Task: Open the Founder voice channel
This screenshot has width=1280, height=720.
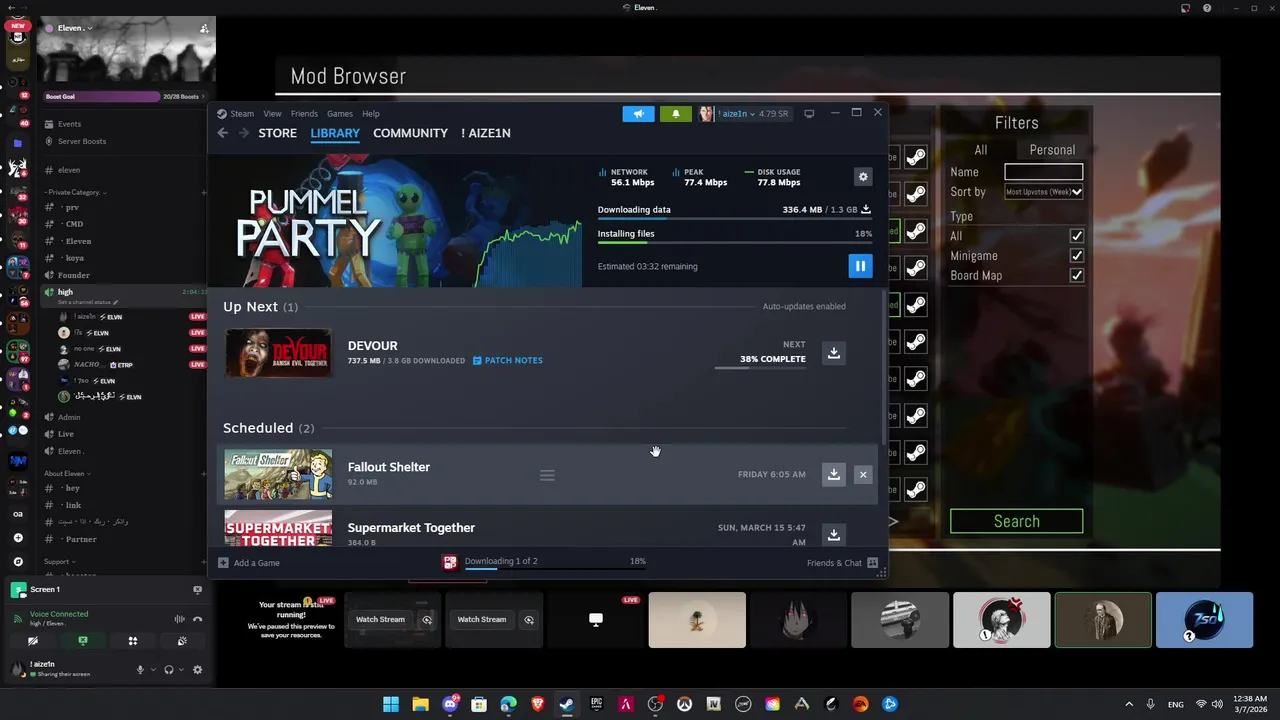Action: (74, 275)
